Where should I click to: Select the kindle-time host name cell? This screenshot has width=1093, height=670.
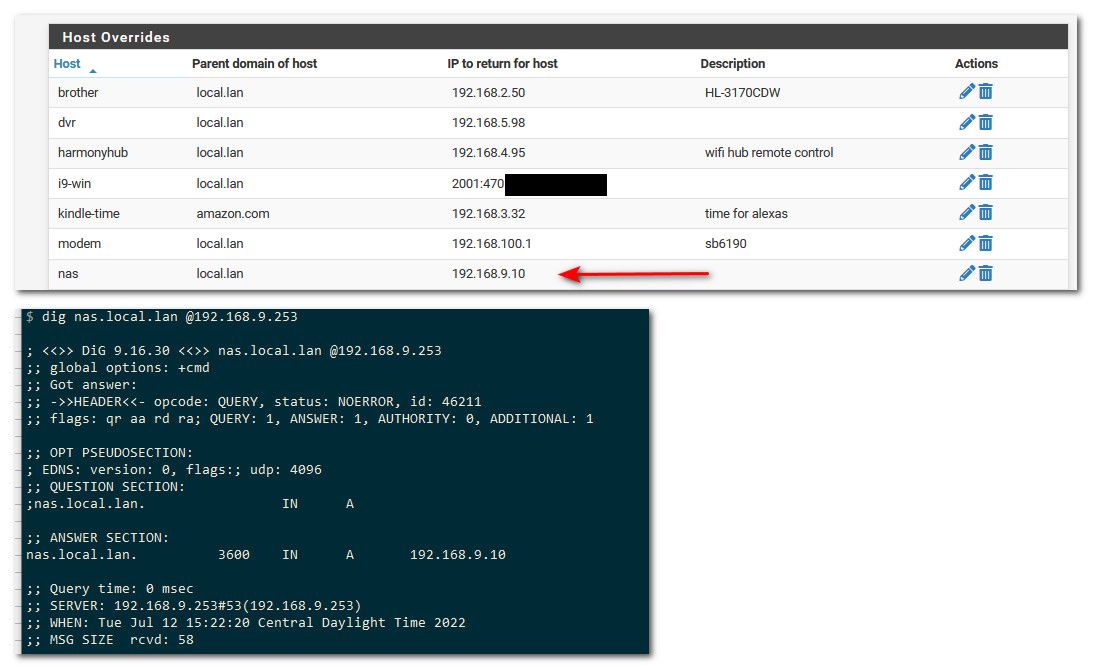pos(89,213)
